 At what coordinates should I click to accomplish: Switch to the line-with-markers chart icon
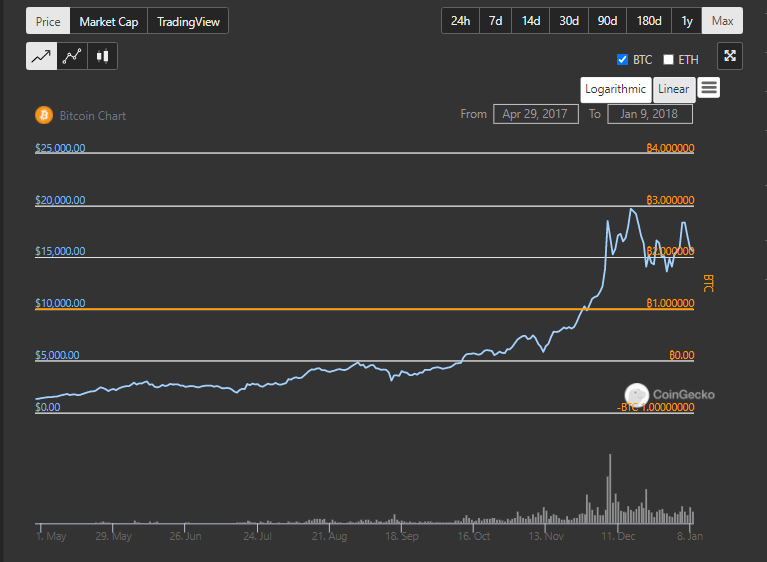pyautogui.click(x=72, y=56)
